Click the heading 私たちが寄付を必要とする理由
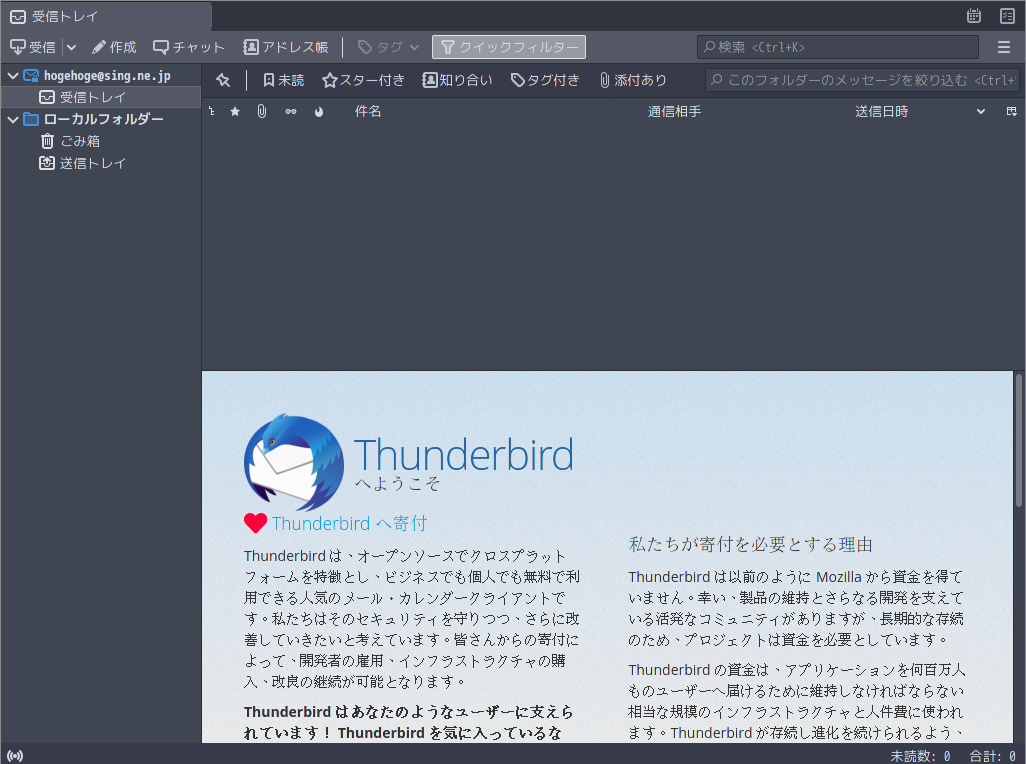The image size is (1026, 764). tap(751, 544)
